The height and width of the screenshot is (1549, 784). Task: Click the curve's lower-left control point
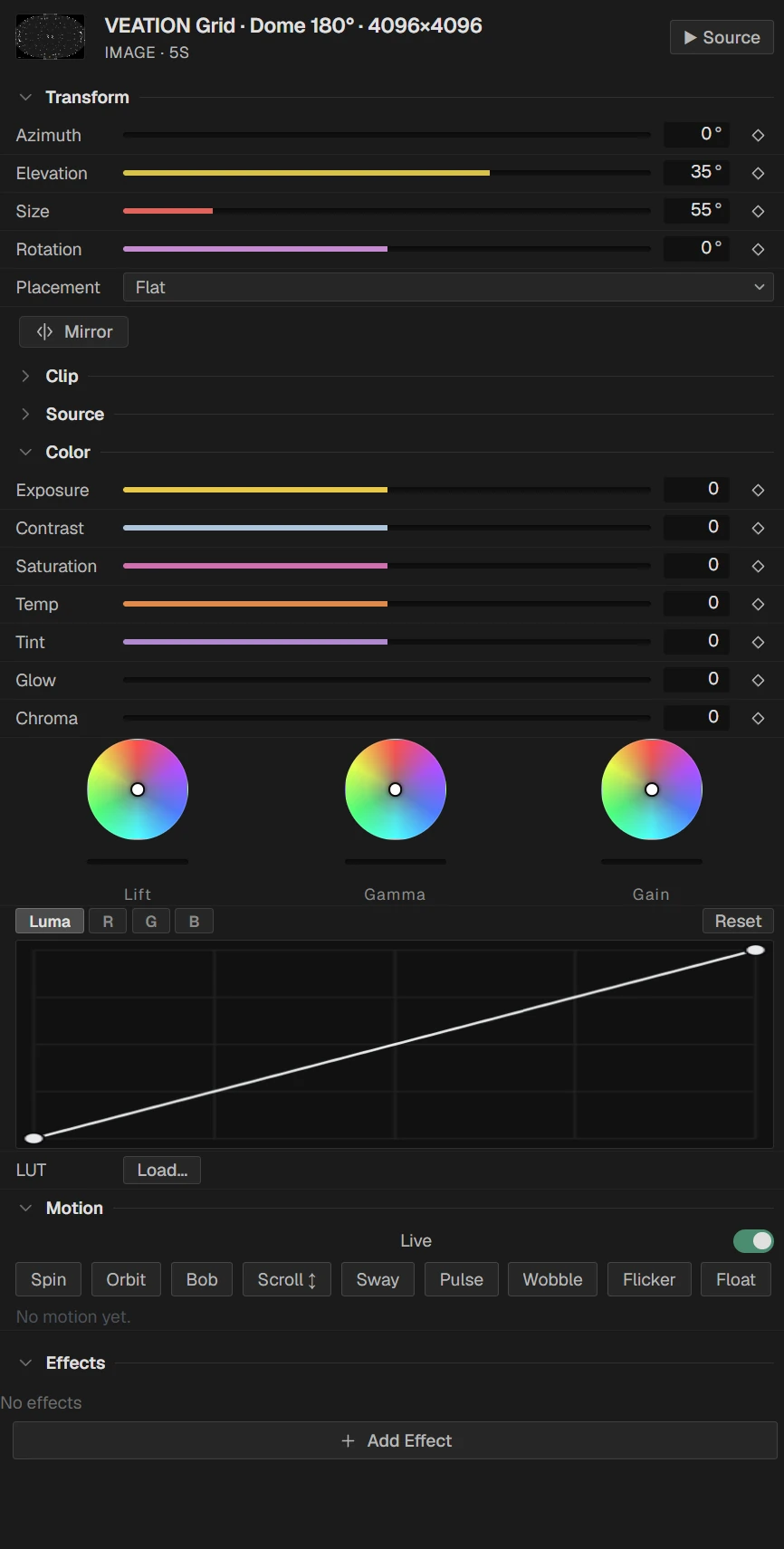33,1138
